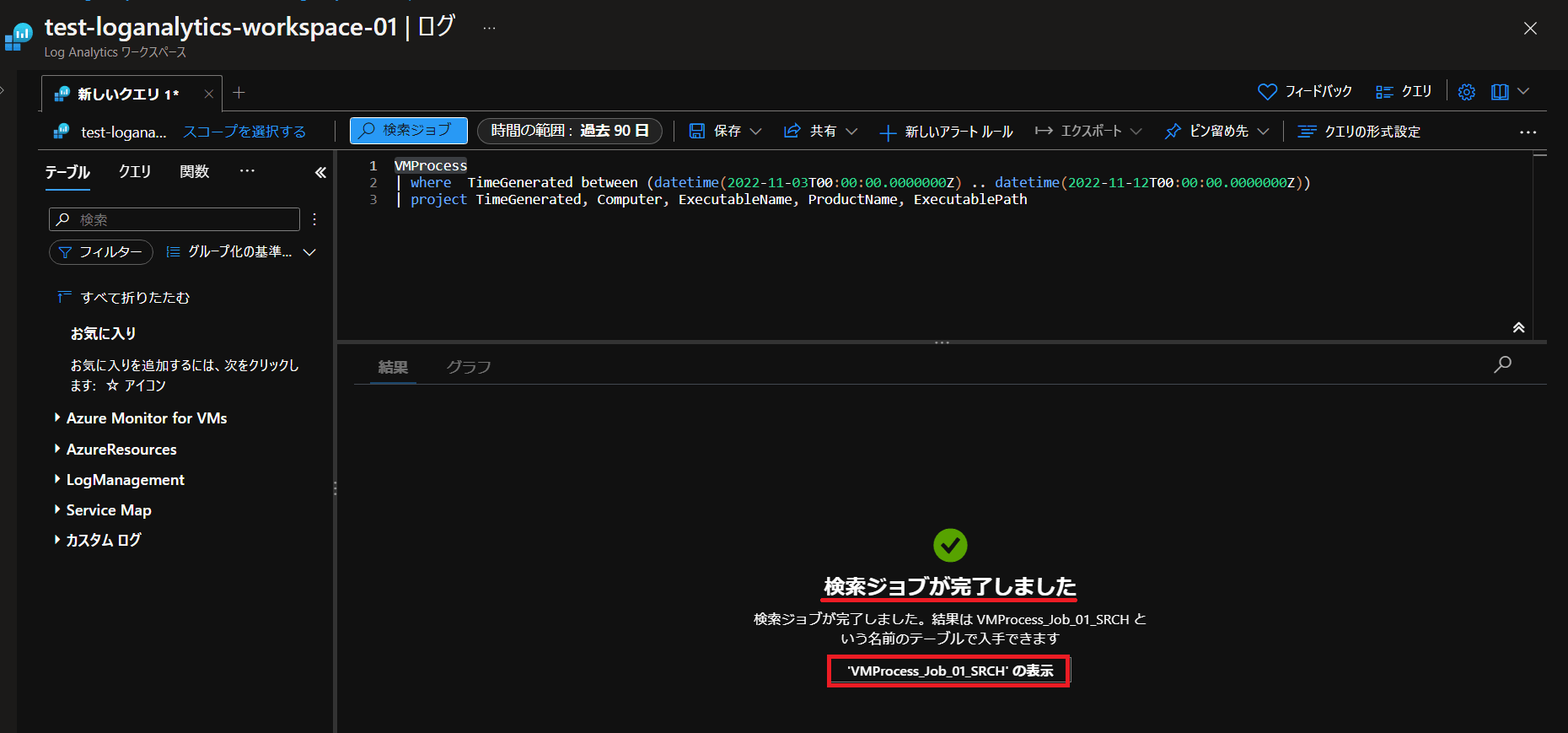Open settings gear icon
This screenshot has height=733, width=1568.
(x=1467, y=92)
